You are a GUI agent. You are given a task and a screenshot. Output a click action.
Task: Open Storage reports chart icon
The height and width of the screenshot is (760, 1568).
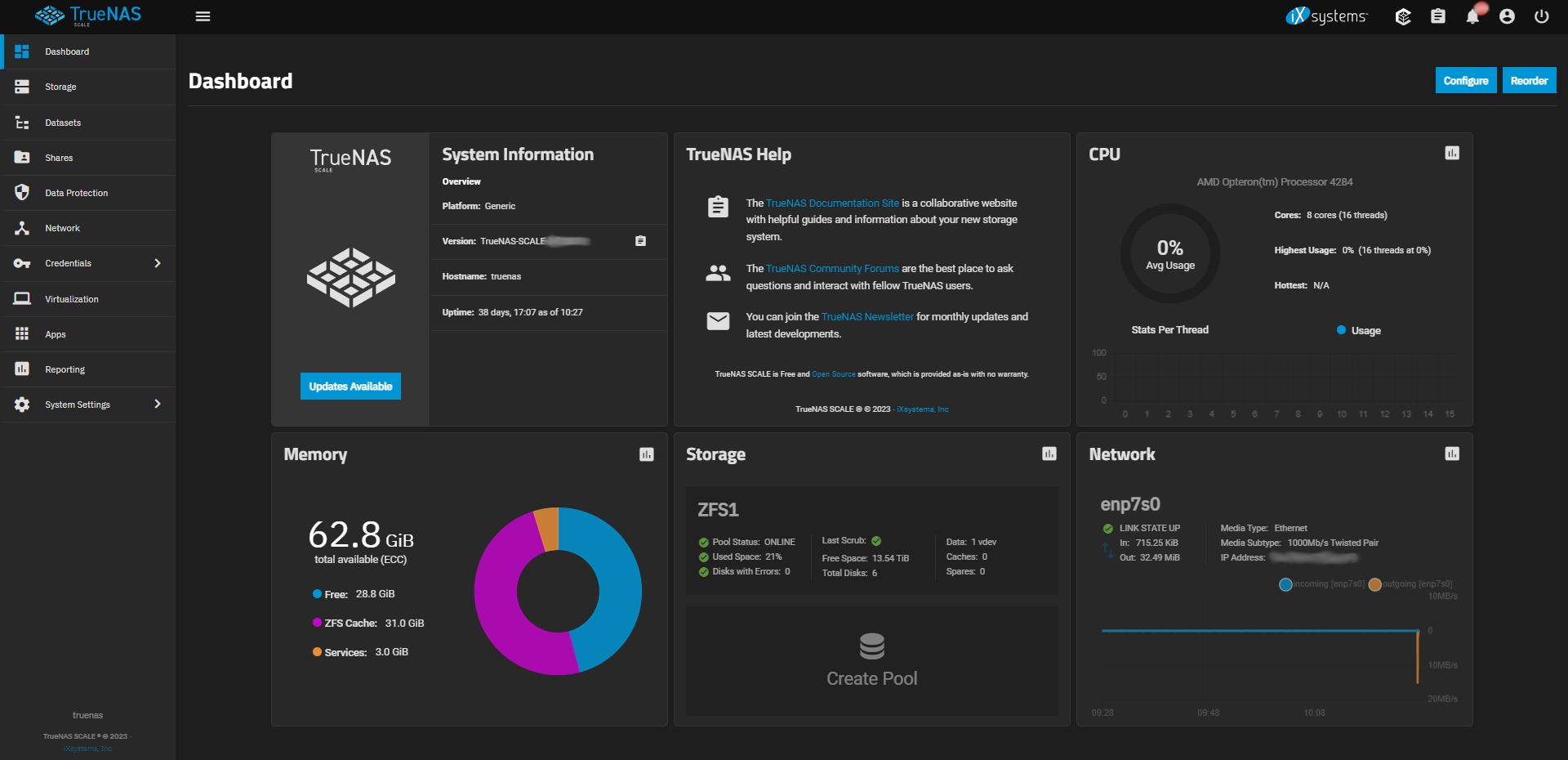(1049, 454)
